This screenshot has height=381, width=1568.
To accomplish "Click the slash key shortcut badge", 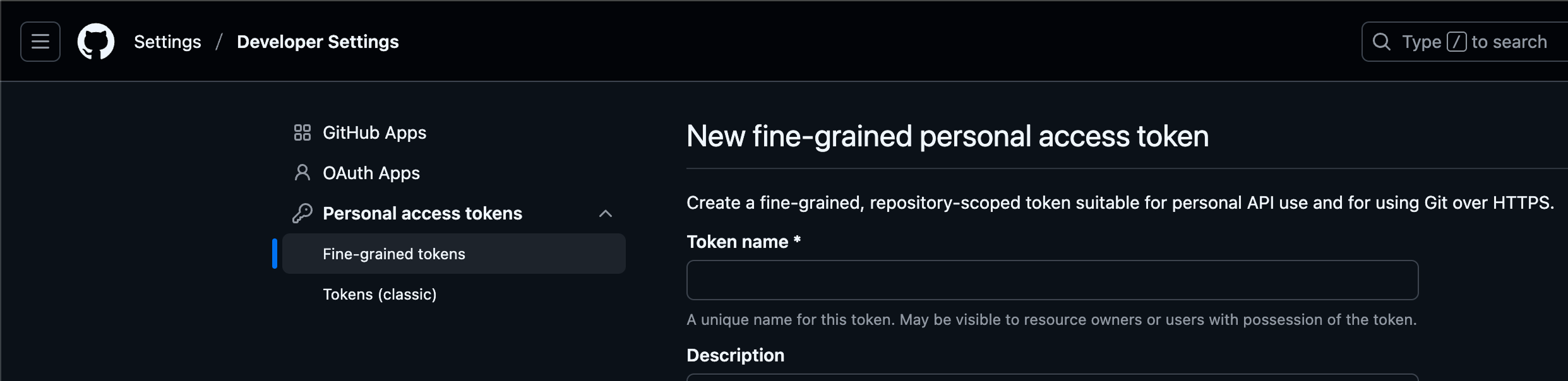I will pos(1456,42).
